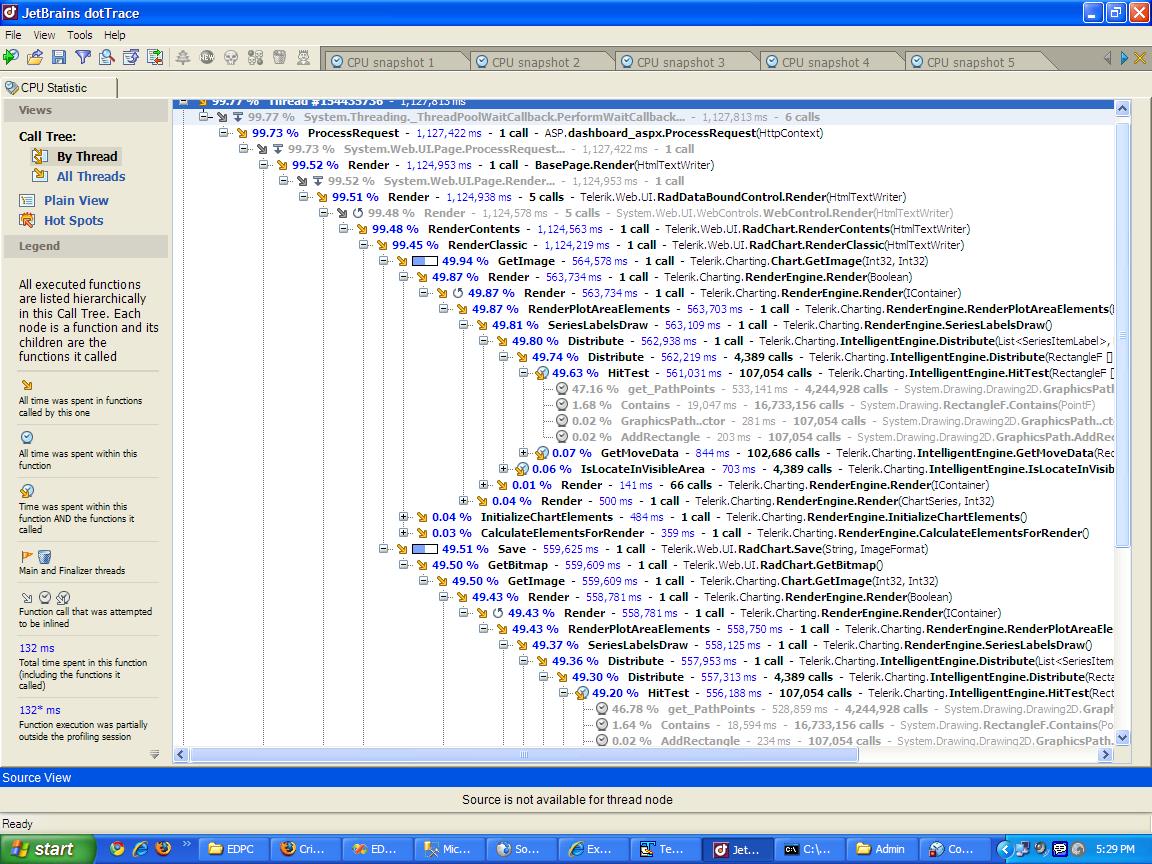1152x864 pixels.
Task: Click the Compare Snapshots arrows icon
Action: [x=155, y=57]
